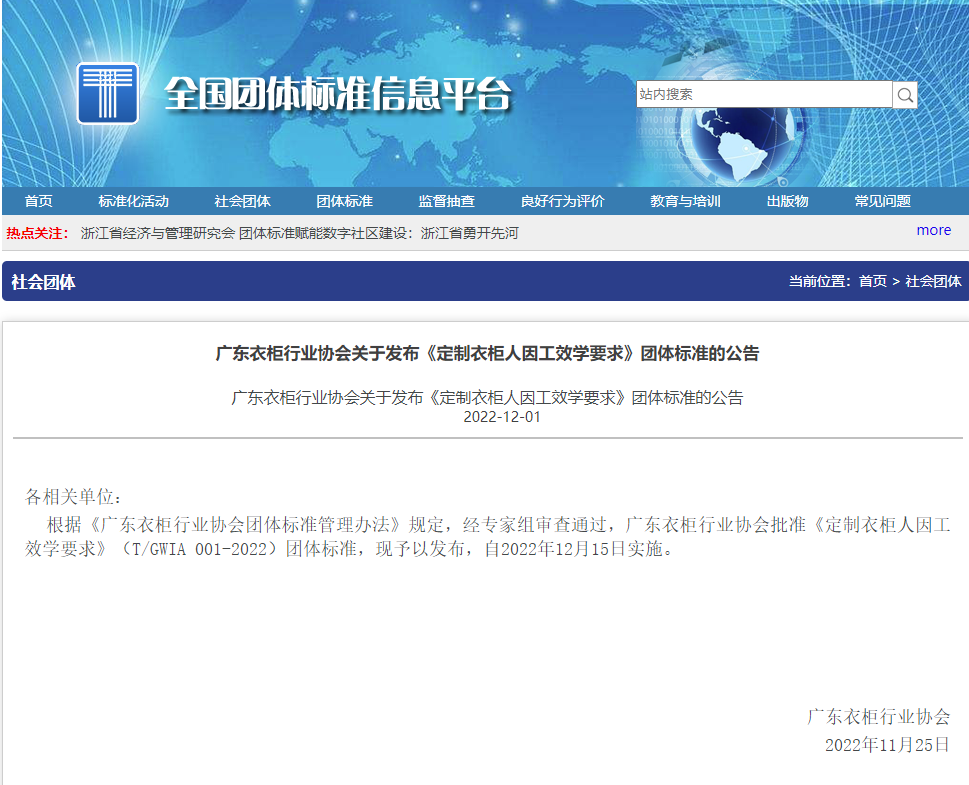
Task: Click the 社会团体 section heading
Action: (x=43, y=282)
